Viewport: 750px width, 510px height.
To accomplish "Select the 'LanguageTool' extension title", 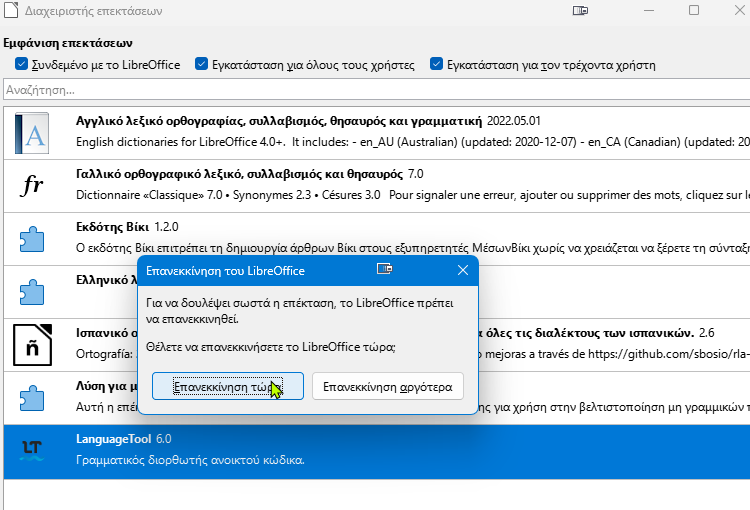I will (113, 439).
